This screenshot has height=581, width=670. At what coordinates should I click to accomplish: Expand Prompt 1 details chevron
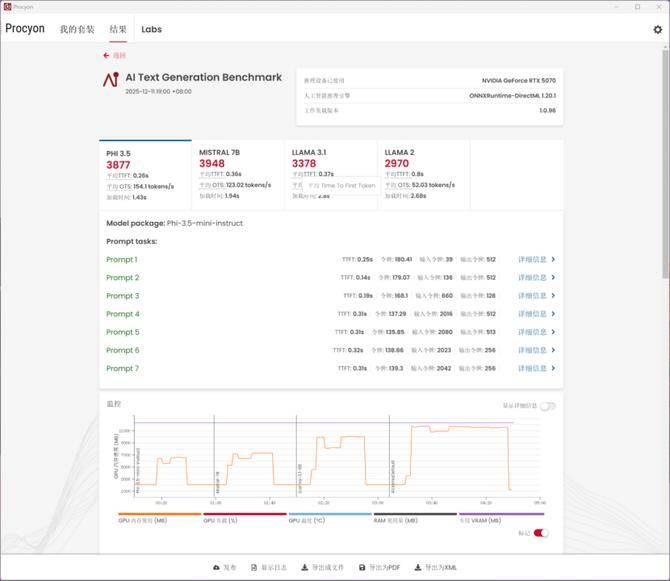click(x=553, y=260)
